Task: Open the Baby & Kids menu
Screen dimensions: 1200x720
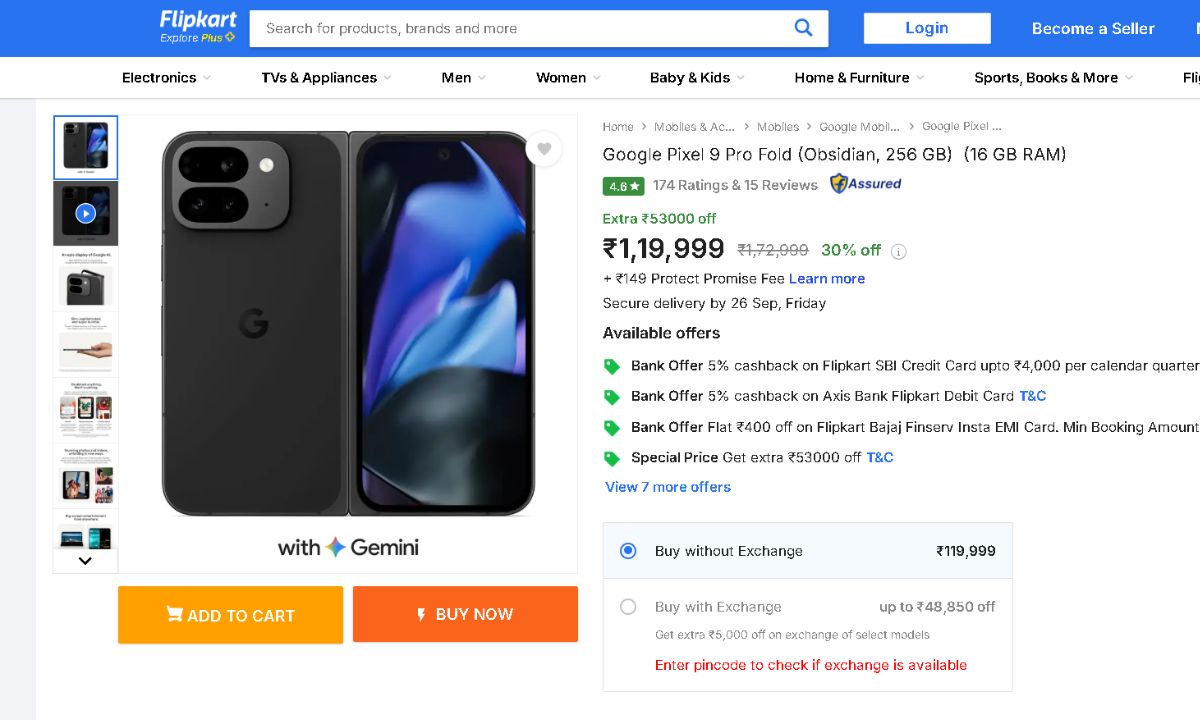Action: coord(697,78)
